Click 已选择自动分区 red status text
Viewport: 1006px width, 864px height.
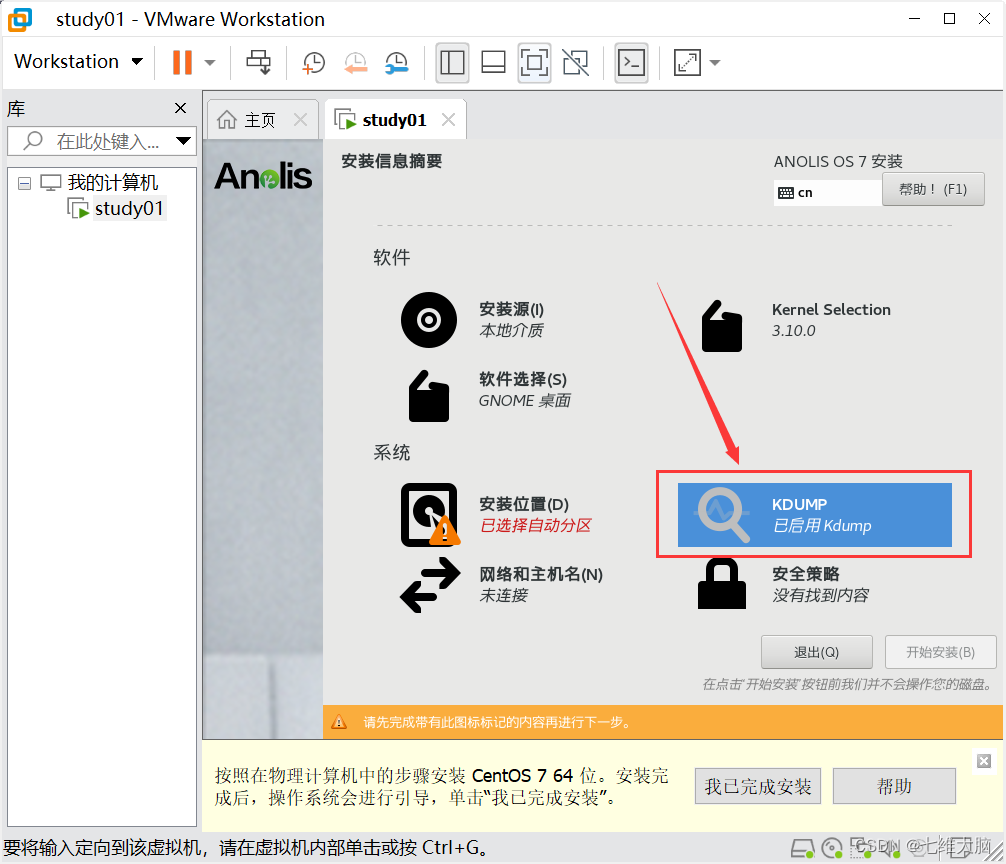click(536, 526)
